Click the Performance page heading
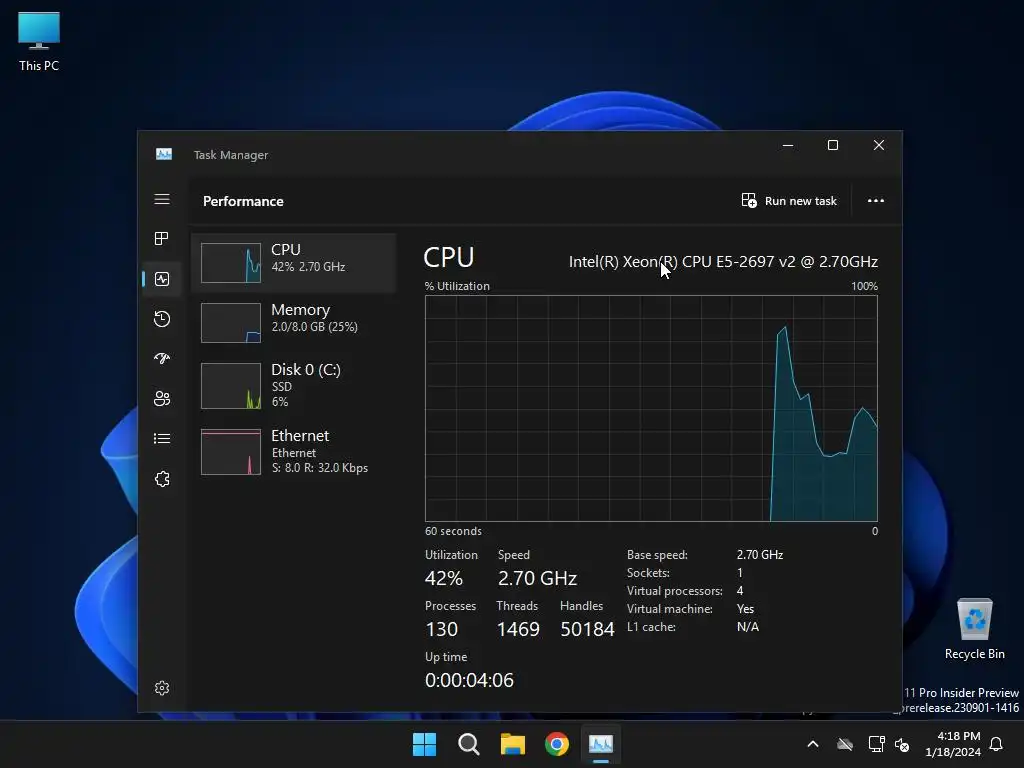 (x=243, y=201)
